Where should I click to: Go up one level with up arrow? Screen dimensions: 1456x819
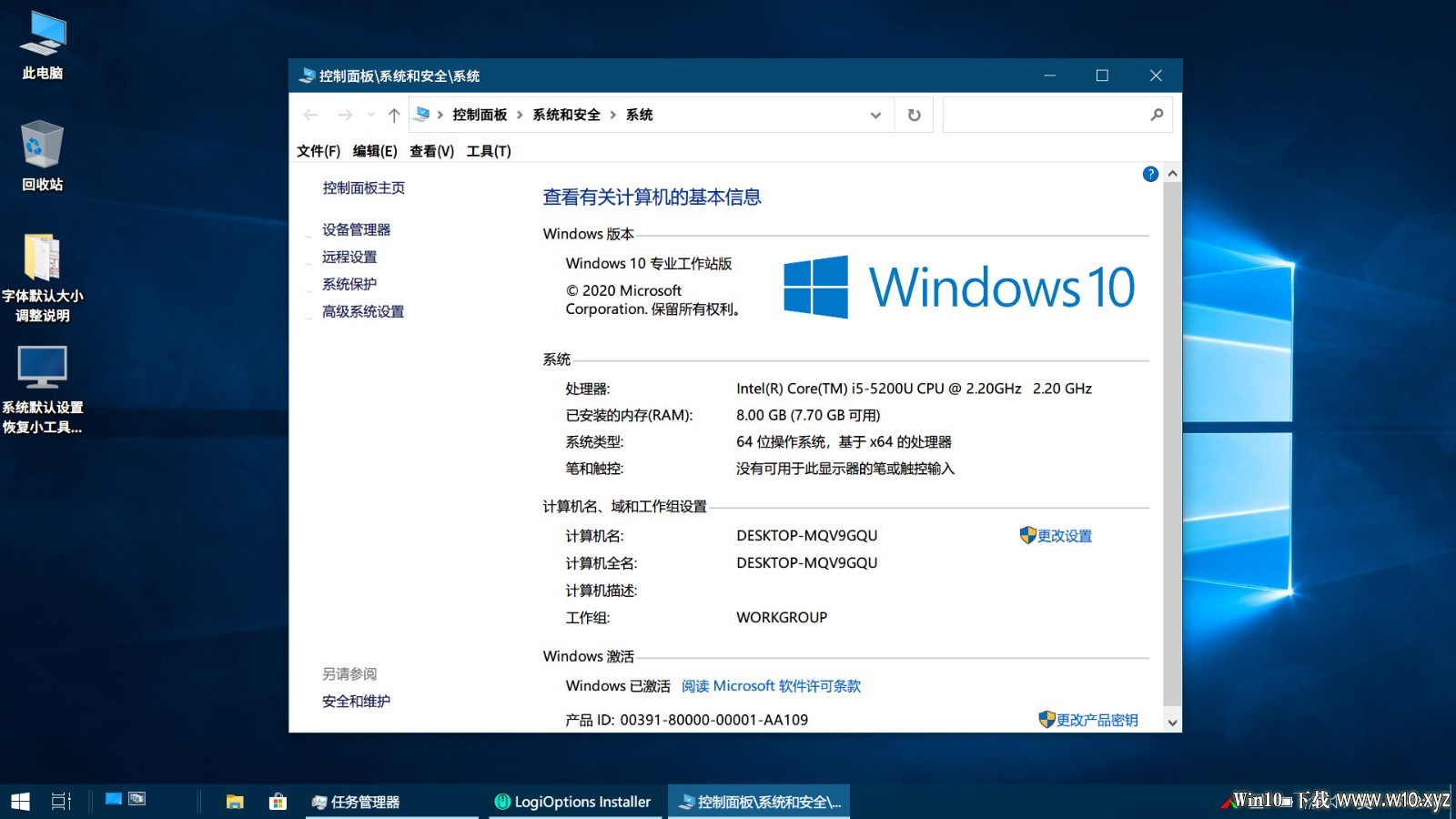(393, 115)
